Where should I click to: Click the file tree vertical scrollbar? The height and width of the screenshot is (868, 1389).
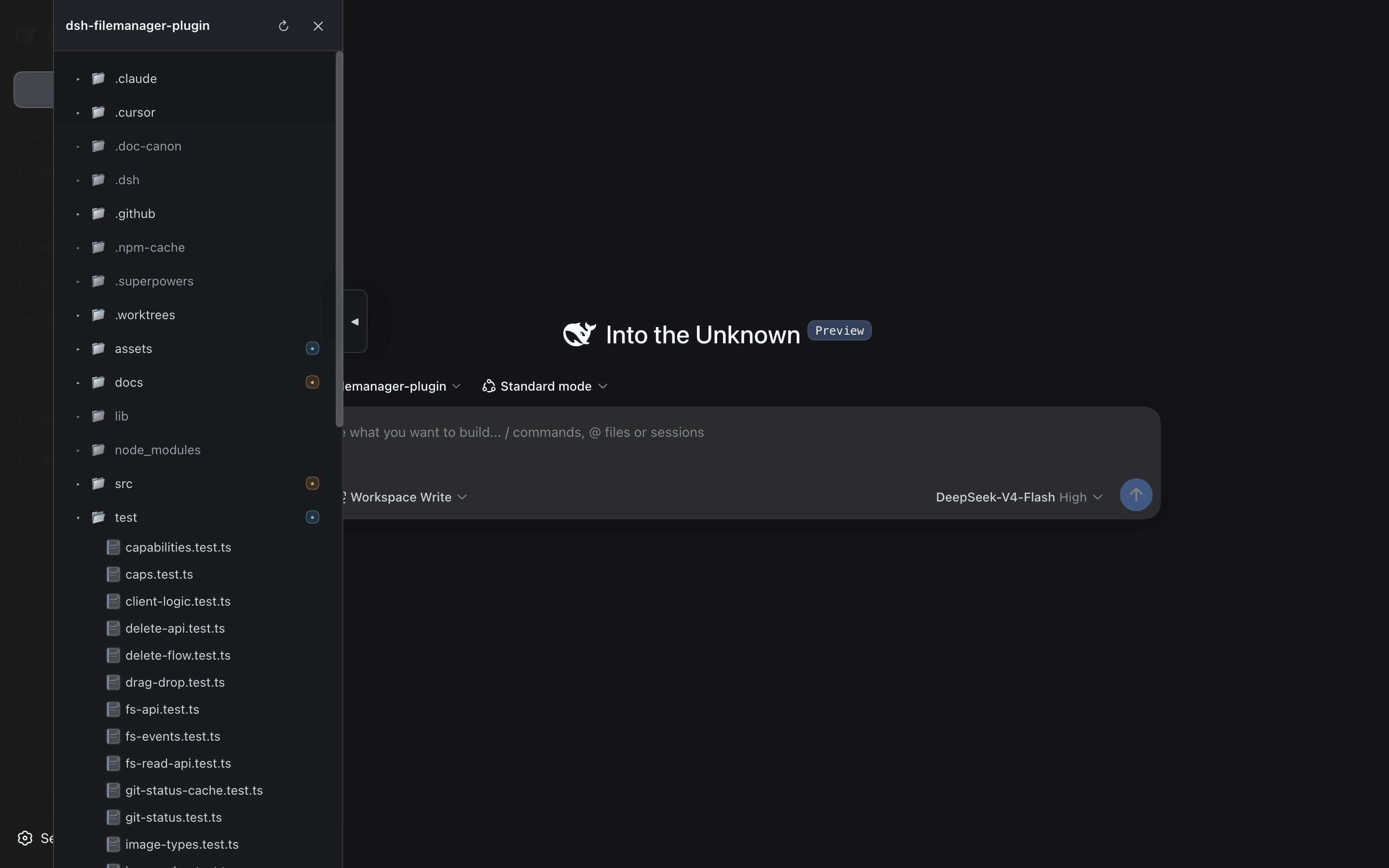tap(339, 239)
